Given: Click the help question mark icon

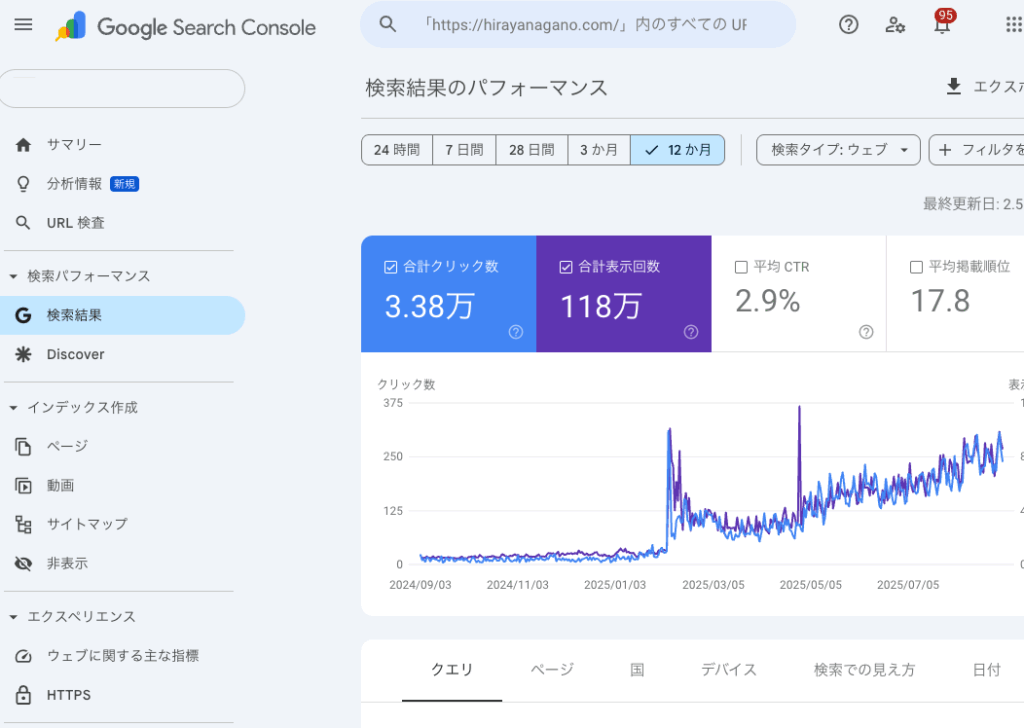Looking at the screenshot, I should click(848, 25).
